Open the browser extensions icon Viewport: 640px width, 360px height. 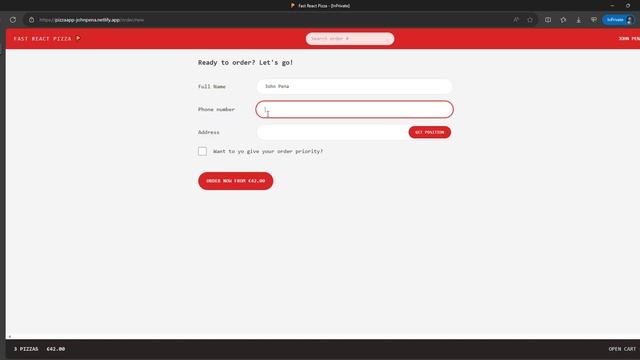pyautogui.click(x=563, y=20)
